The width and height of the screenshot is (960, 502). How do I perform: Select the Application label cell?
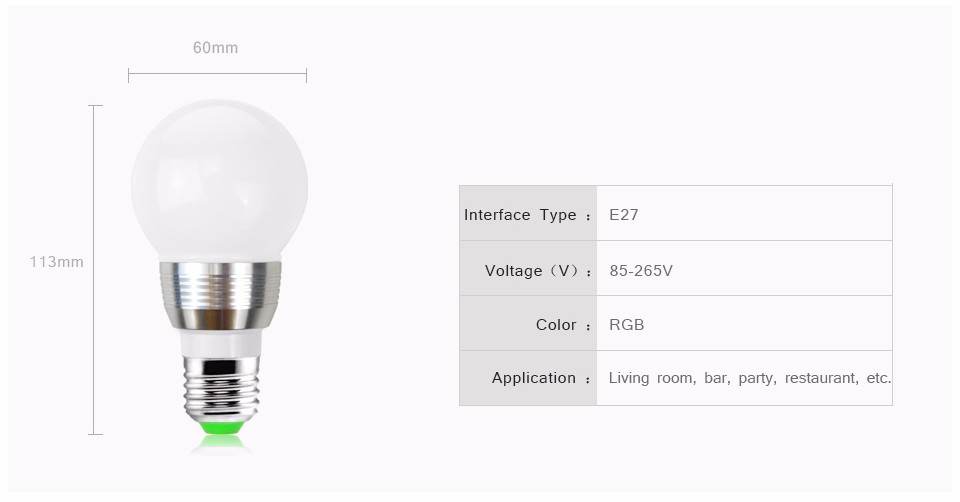click(x=528, y=378)
